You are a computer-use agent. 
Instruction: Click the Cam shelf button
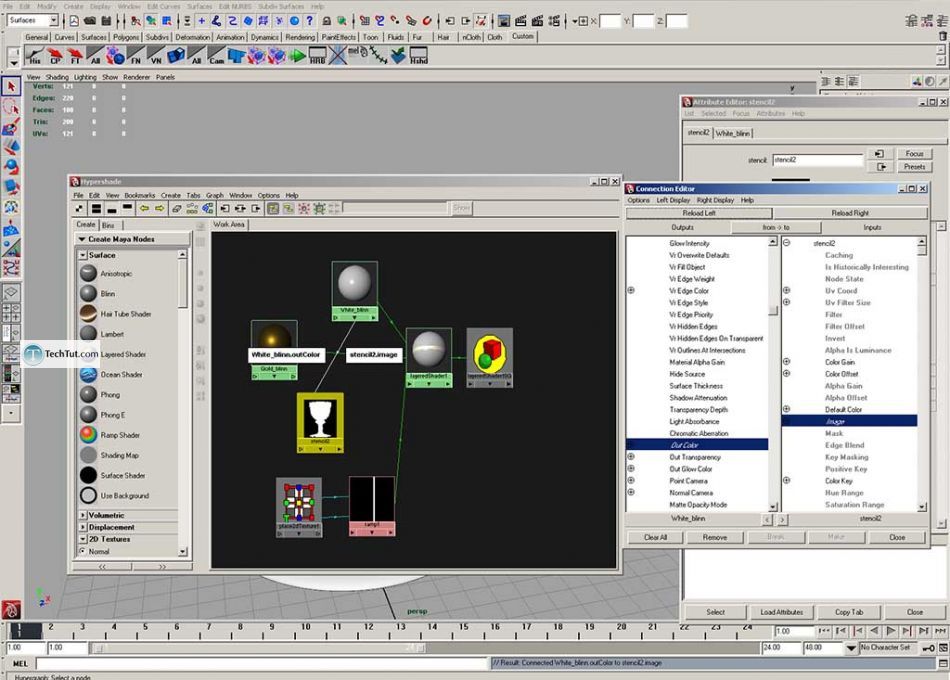tap(216, 56)
